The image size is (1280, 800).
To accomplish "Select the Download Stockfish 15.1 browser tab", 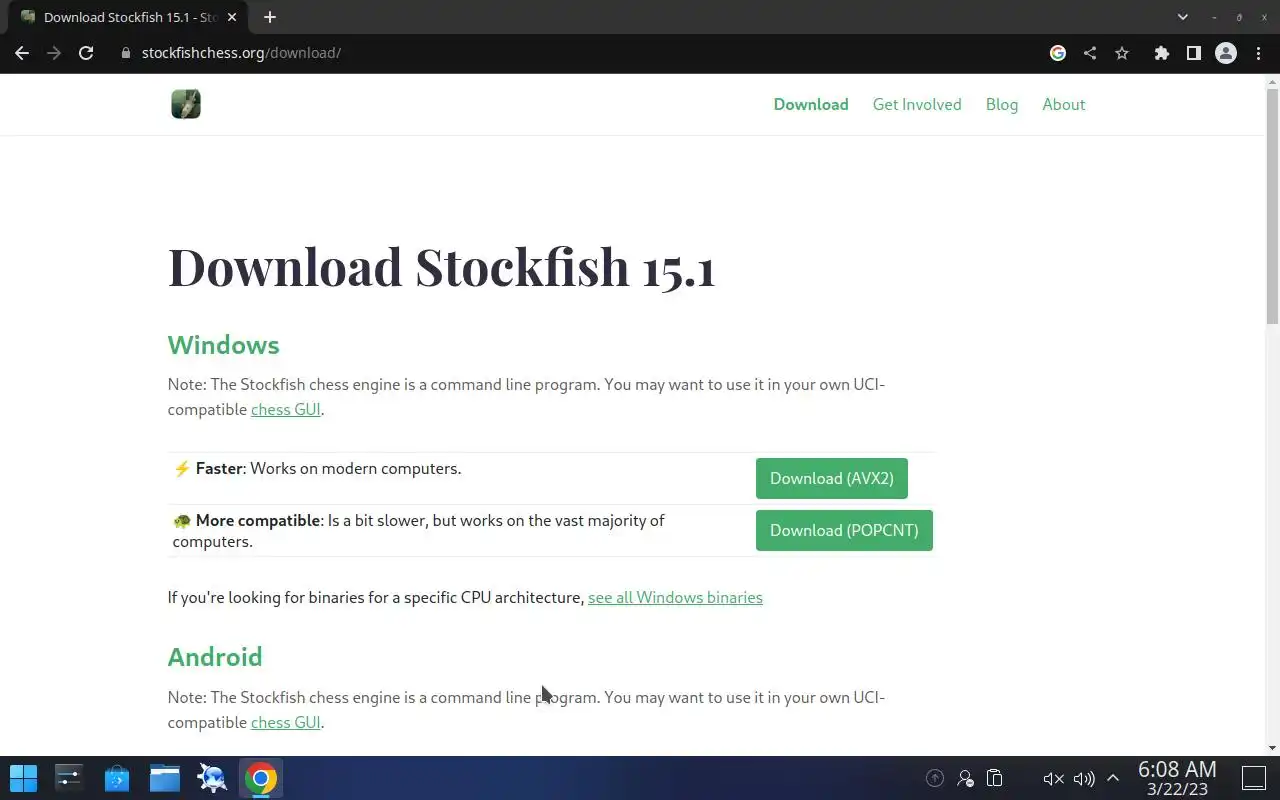I will tap(130, 17).
